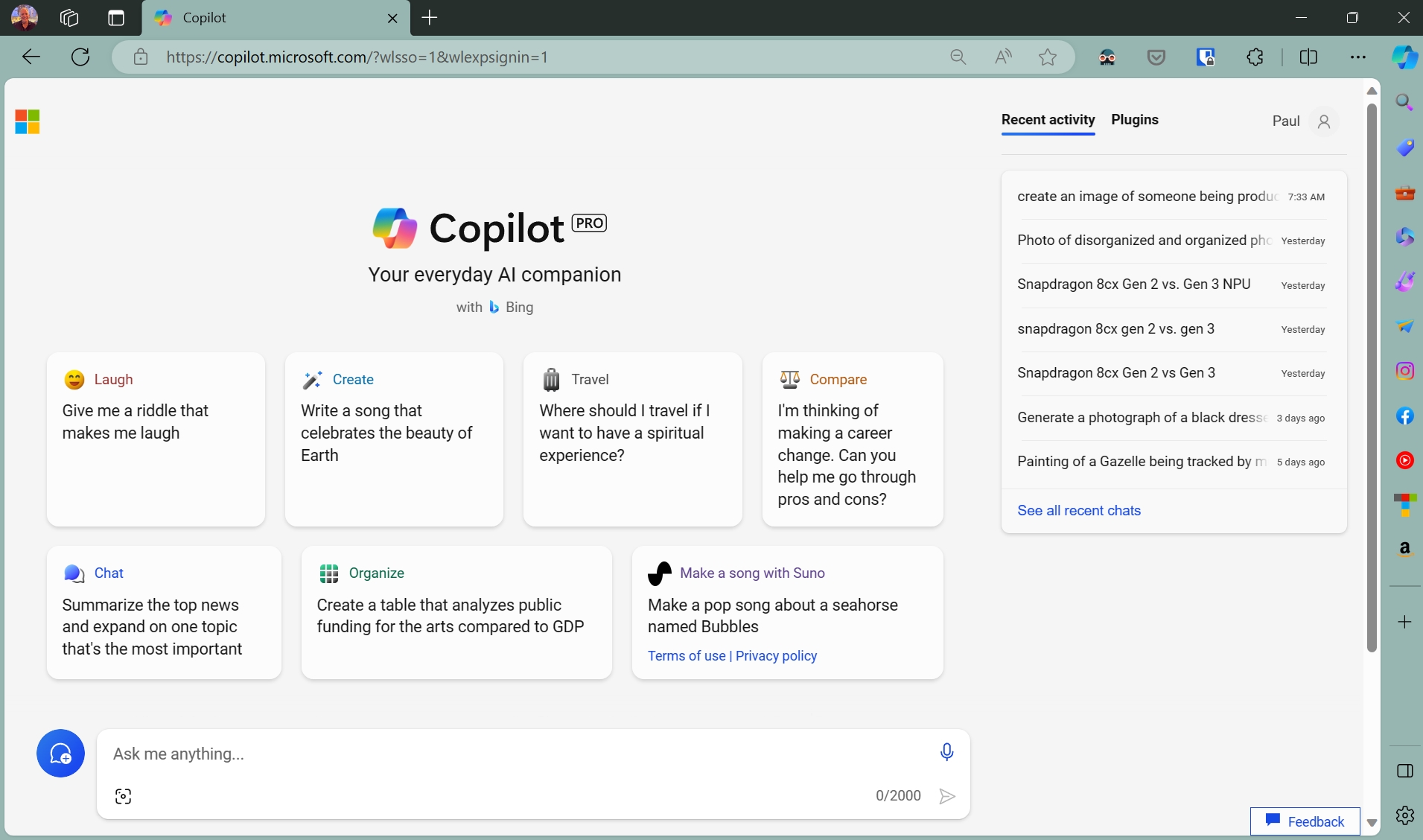Switch to the Plugins tab

pos(1134,120)
